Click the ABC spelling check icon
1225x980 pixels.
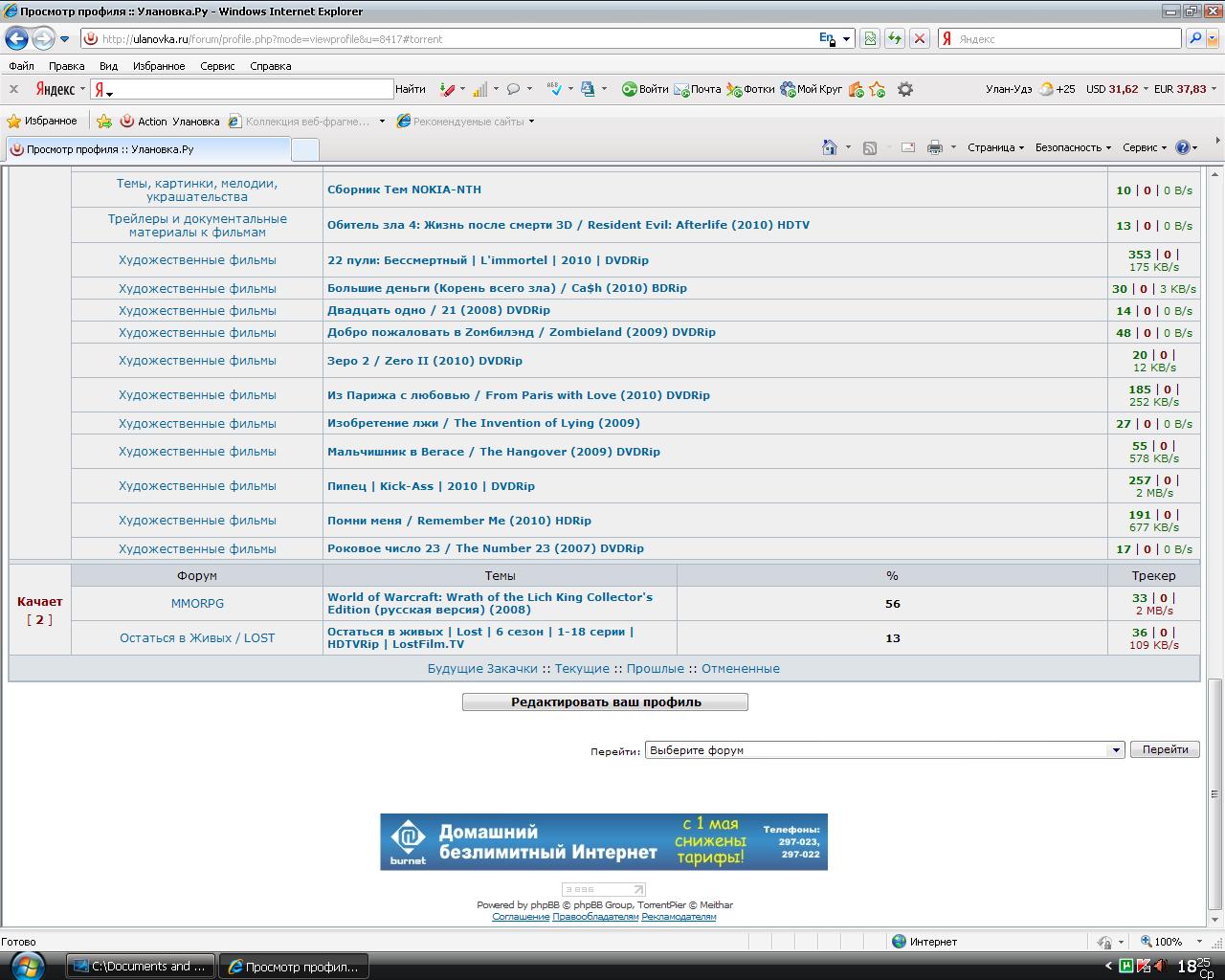554,89
